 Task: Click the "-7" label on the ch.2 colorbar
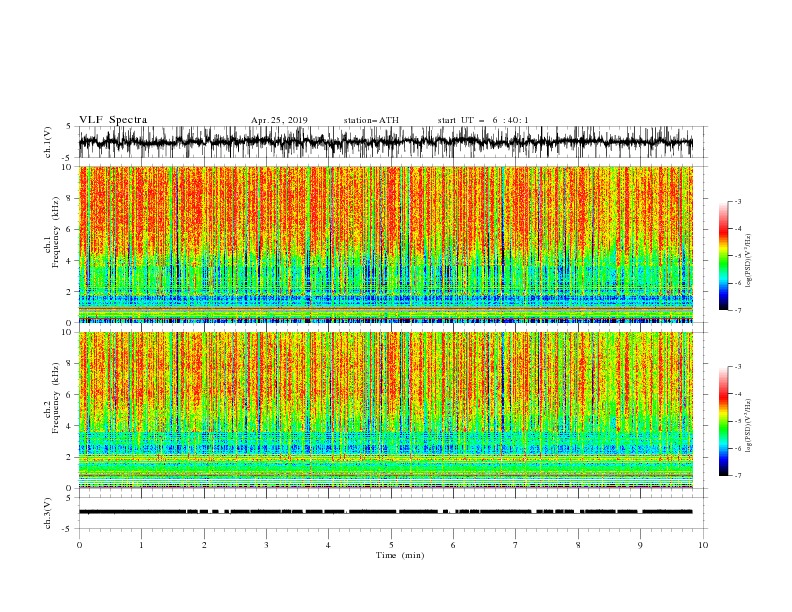pos(738,476)
